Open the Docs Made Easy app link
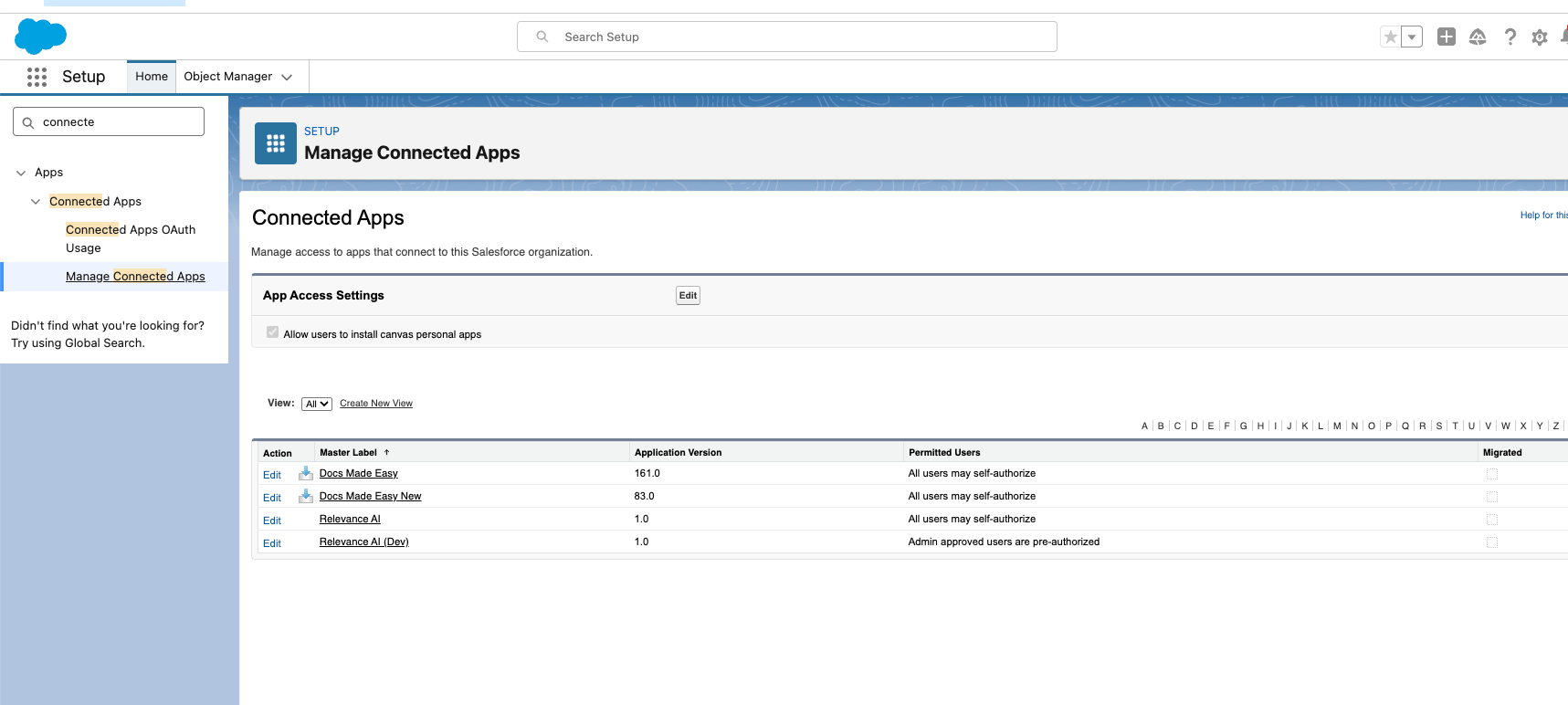Screen dimensions: 1568x705 point(358,473)
